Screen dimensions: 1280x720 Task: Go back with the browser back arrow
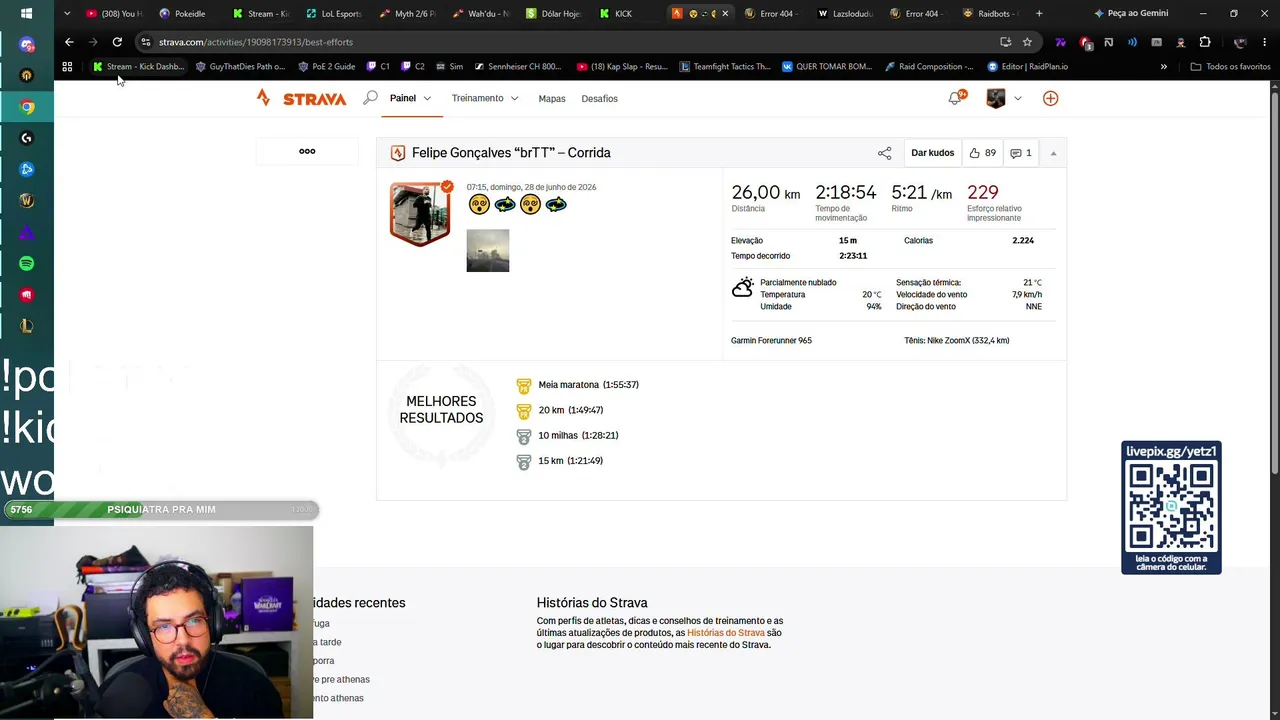69,42
